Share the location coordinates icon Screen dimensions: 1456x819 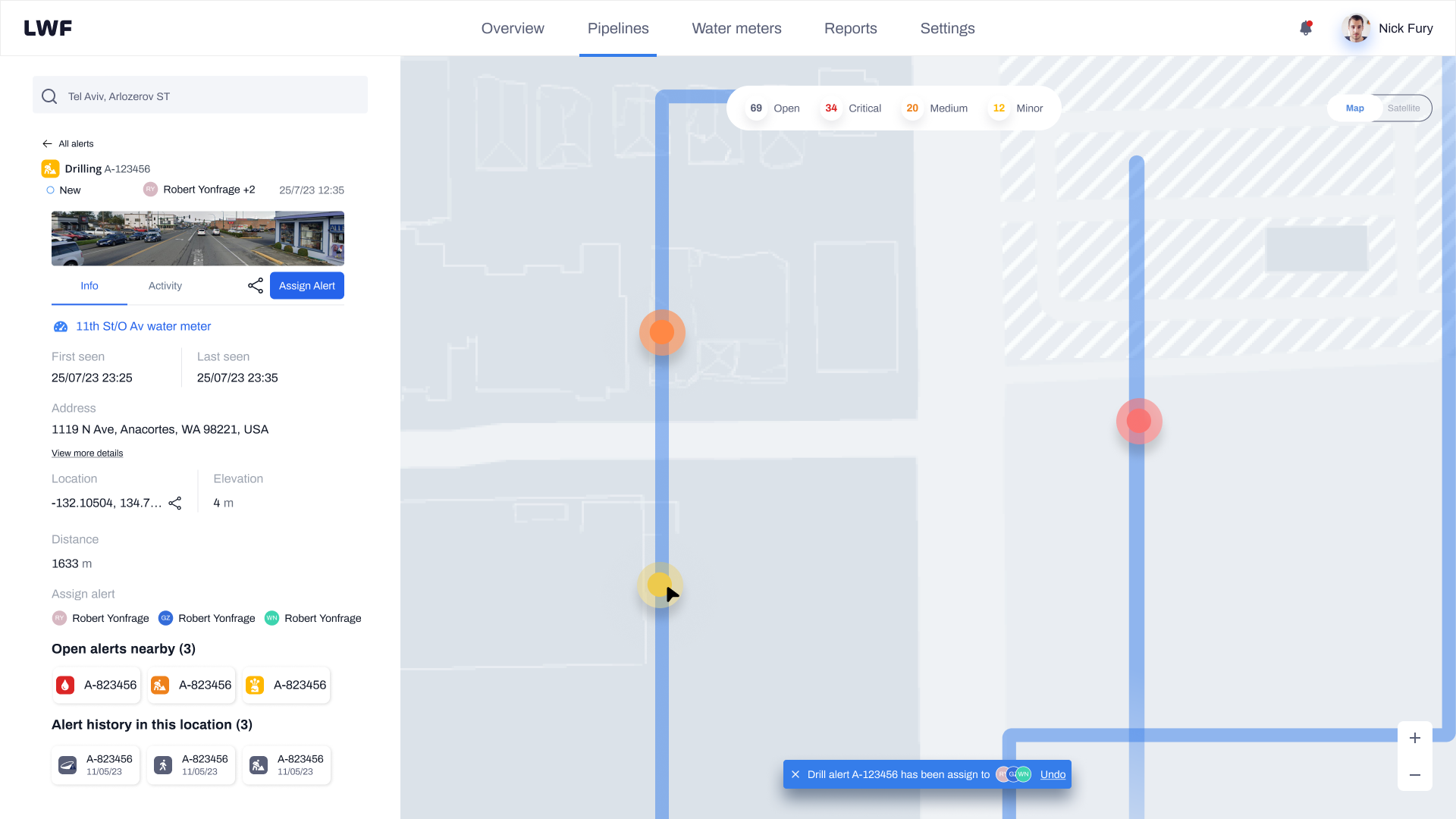pyautogui.click(x=175, y=504)
